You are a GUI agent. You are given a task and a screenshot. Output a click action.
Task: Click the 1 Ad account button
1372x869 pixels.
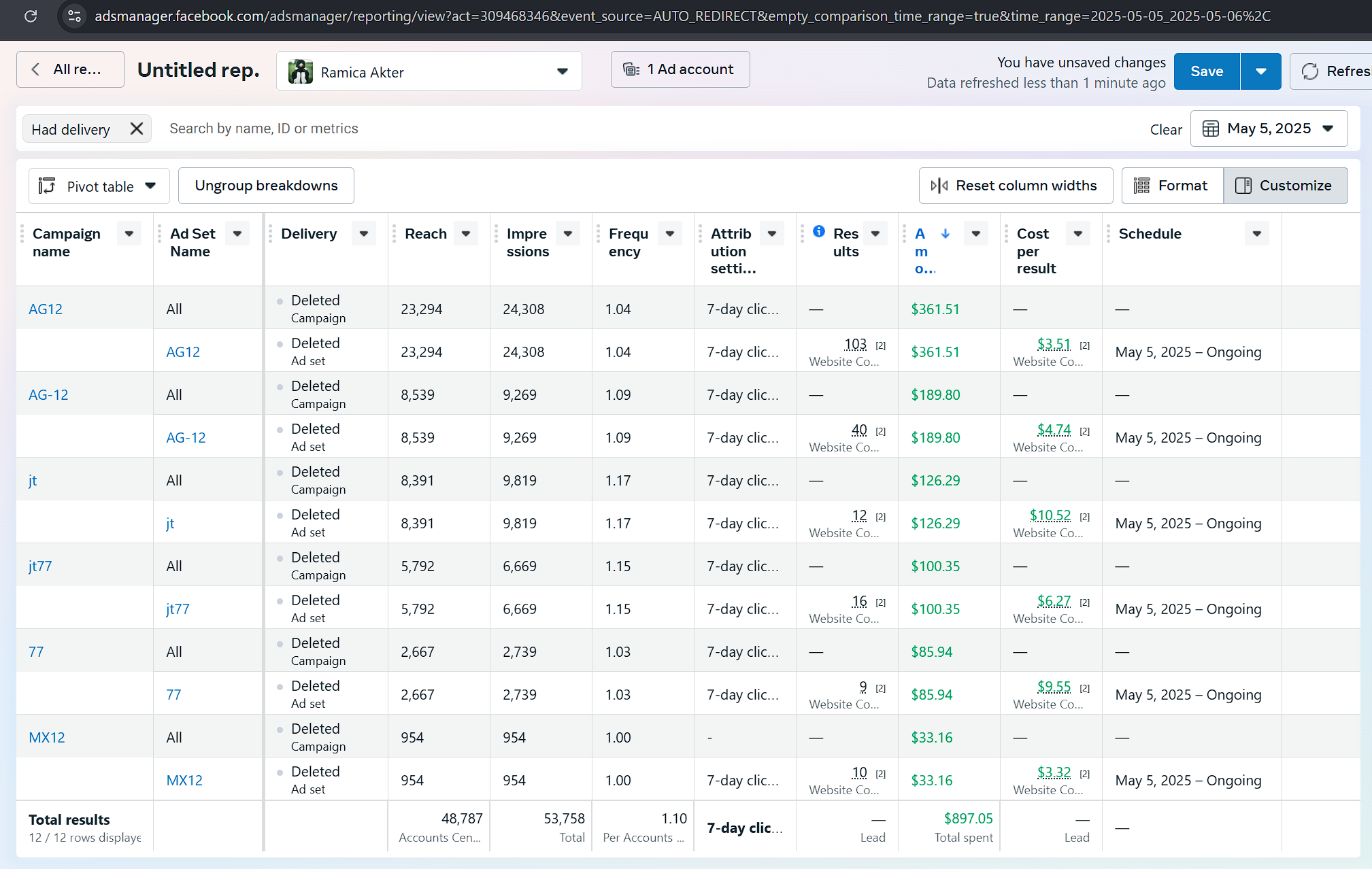click(x=680, y=69)
